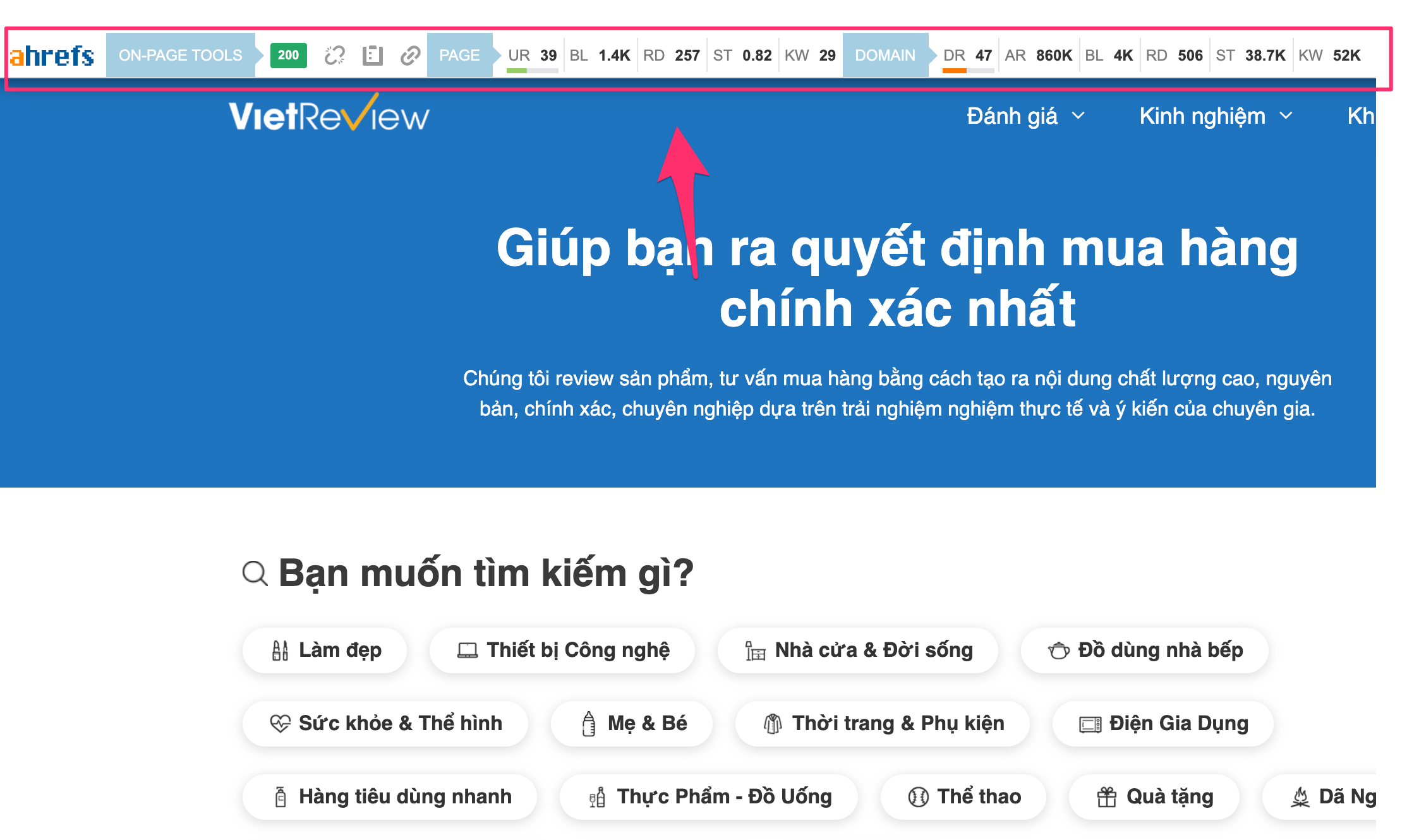Screen dimensions: 1419x840
Task: Click the domain ST 38.7K metric
Action: (x=1250, y=56)
